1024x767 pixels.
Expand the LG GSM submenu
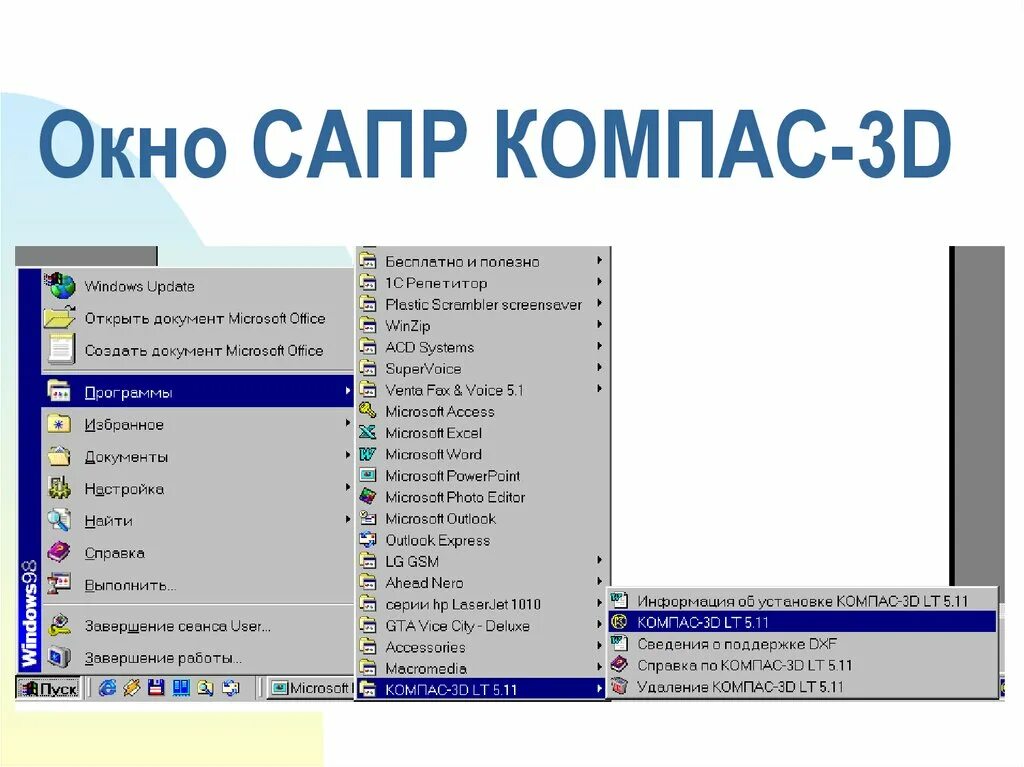tap(481, 561)
